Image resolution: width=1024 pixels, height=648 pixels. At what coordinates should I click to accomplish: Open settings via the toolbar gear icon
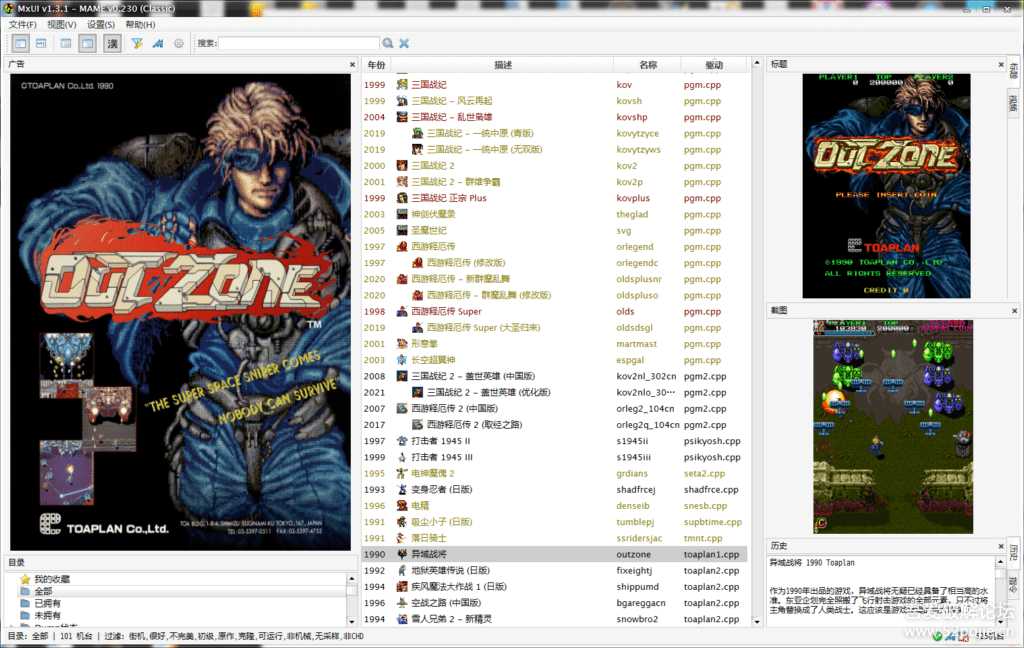pyautogui.click(x=179, y=43)
